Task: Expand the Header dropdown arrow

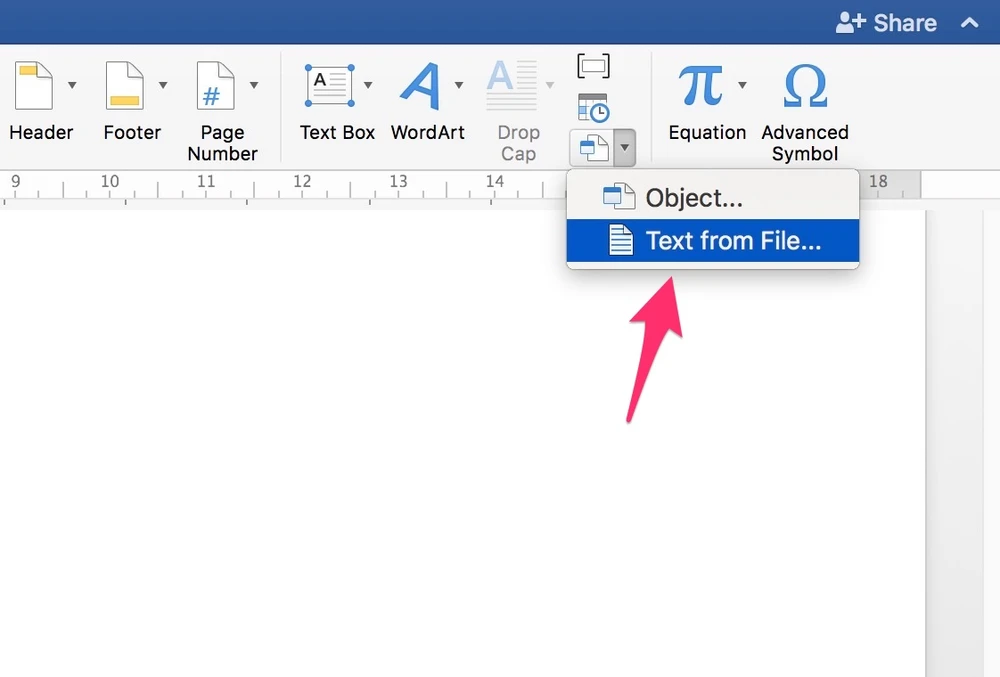Action: (72, 85)
